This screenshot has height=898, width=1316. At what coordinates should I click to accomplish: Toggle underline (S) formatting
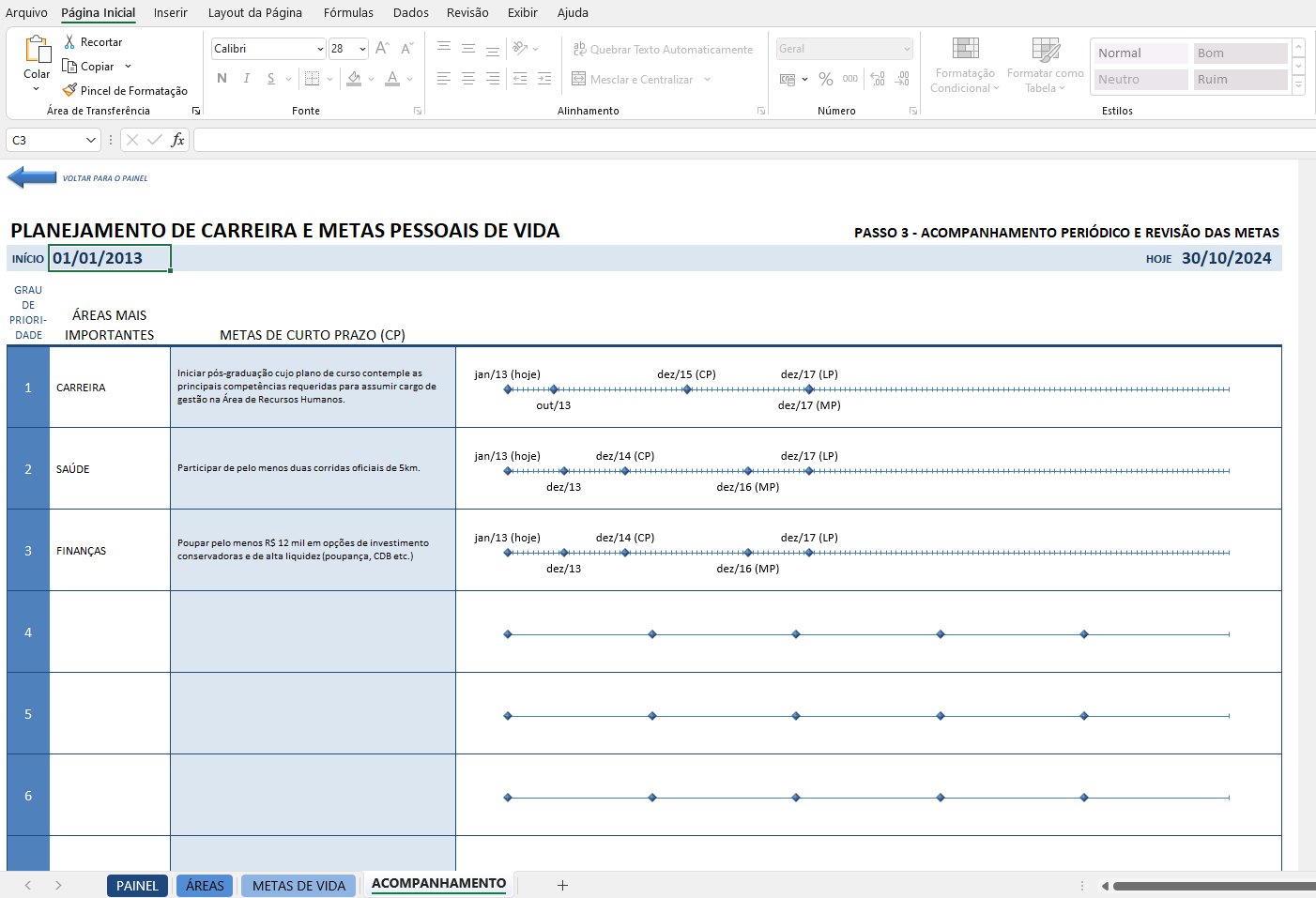tap(271, 79)
